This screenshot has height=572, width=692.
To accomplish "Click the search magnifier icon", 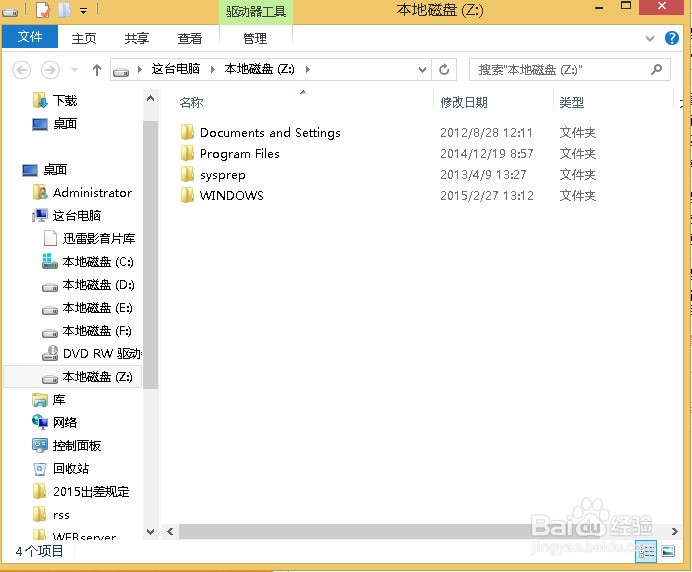I will tap(656, 69).
